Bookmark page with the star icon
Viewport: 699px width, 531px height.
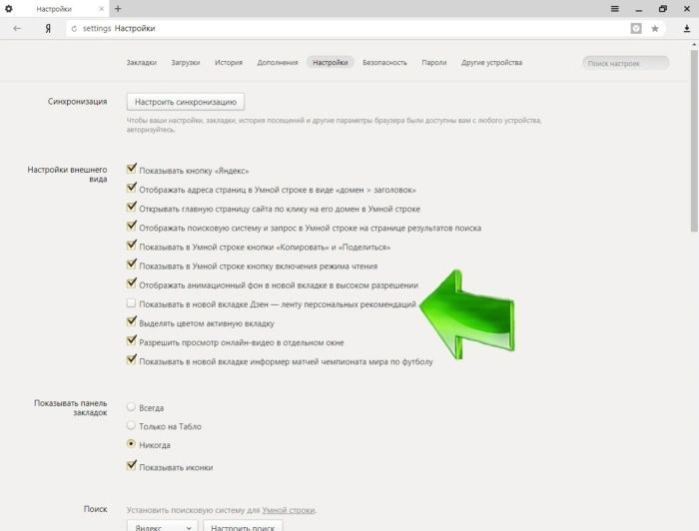click(654, 29)
